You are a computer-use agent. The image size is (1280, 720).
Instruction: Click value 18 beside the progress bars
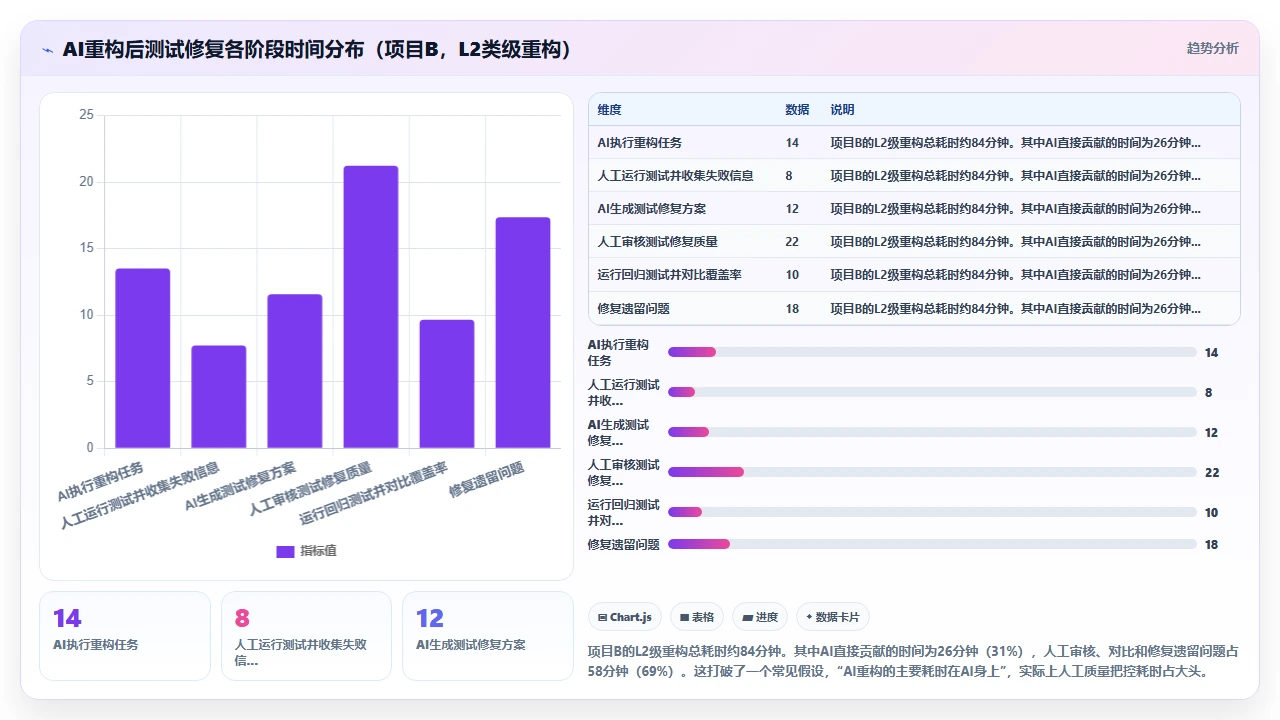click(1212, 544)
